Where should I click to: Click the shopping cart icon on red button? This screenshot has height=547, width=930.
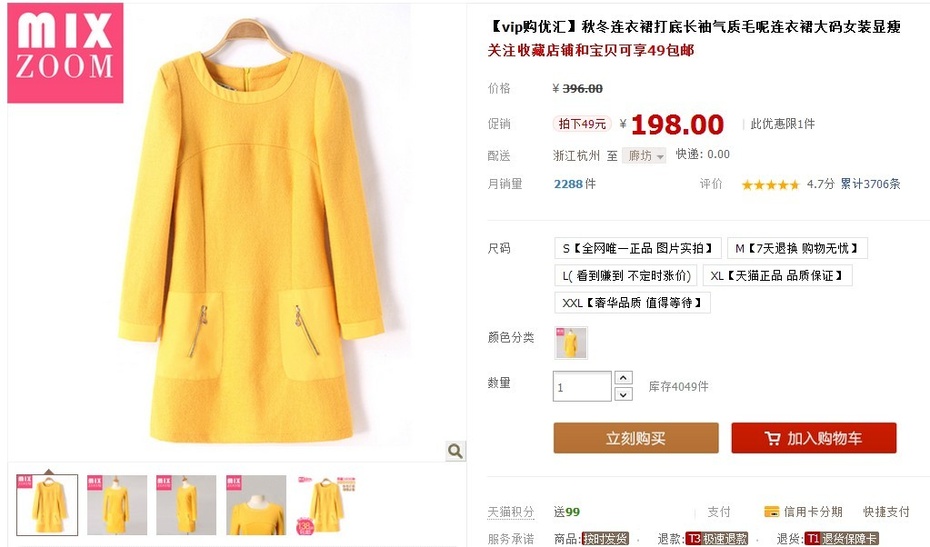click(772, 438)
